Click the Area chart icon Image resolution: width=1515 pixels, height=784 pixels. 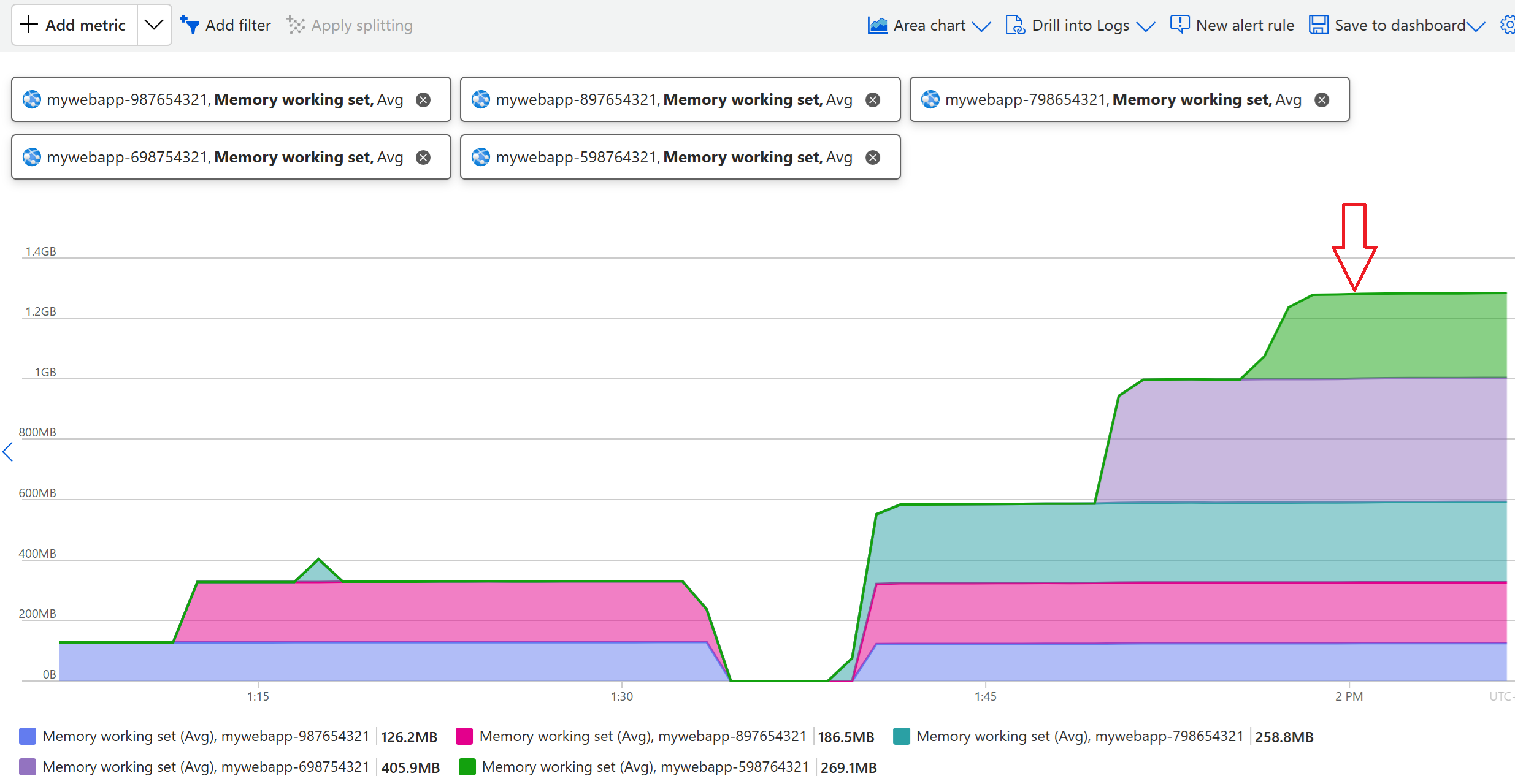coord(877,25)
